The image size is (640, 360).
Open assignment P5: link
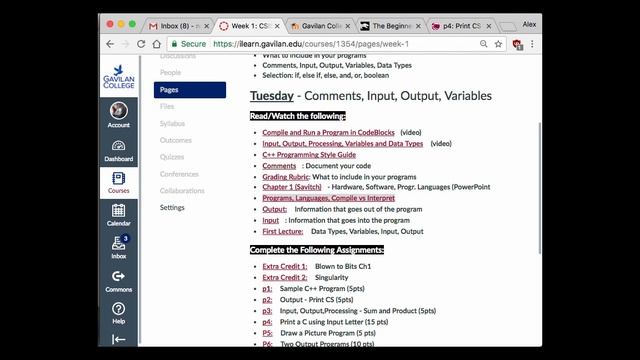click(x=267, y=333)
